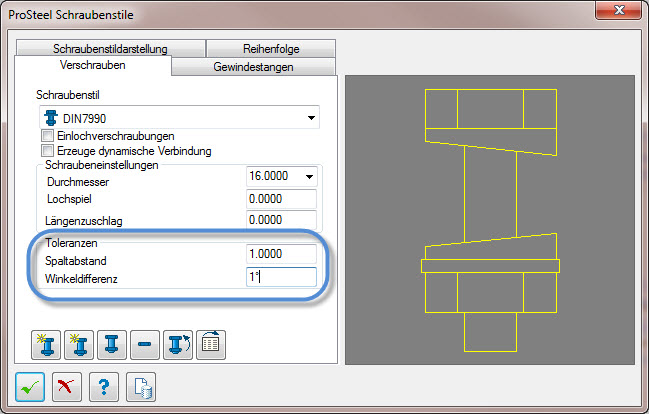Open help with the blue question mark
Image resolution: width=649 pixels, height=414 pixels.
104,387
